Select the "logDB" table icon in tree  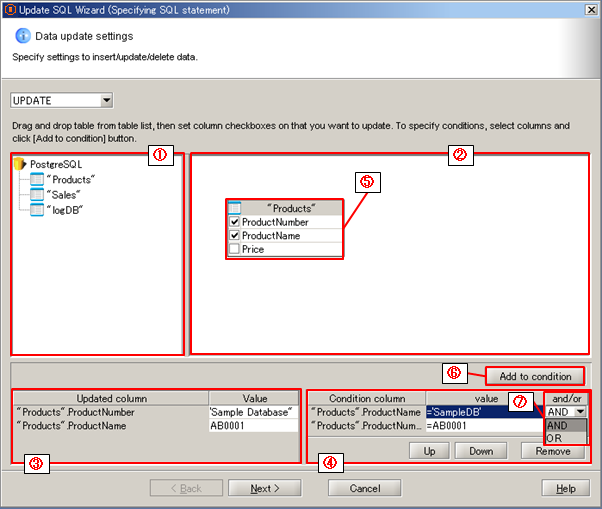(x=37, y=209)
